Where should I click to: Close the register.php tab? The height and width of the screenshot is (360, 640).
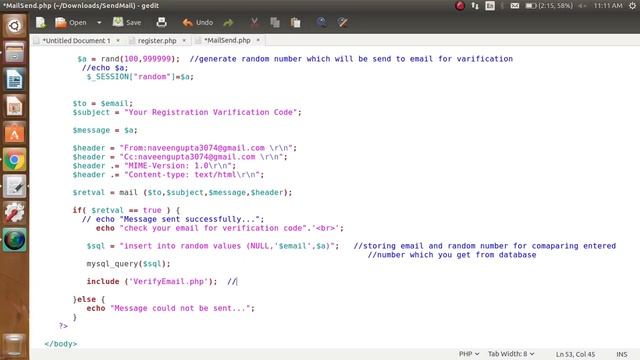(184, 40)
